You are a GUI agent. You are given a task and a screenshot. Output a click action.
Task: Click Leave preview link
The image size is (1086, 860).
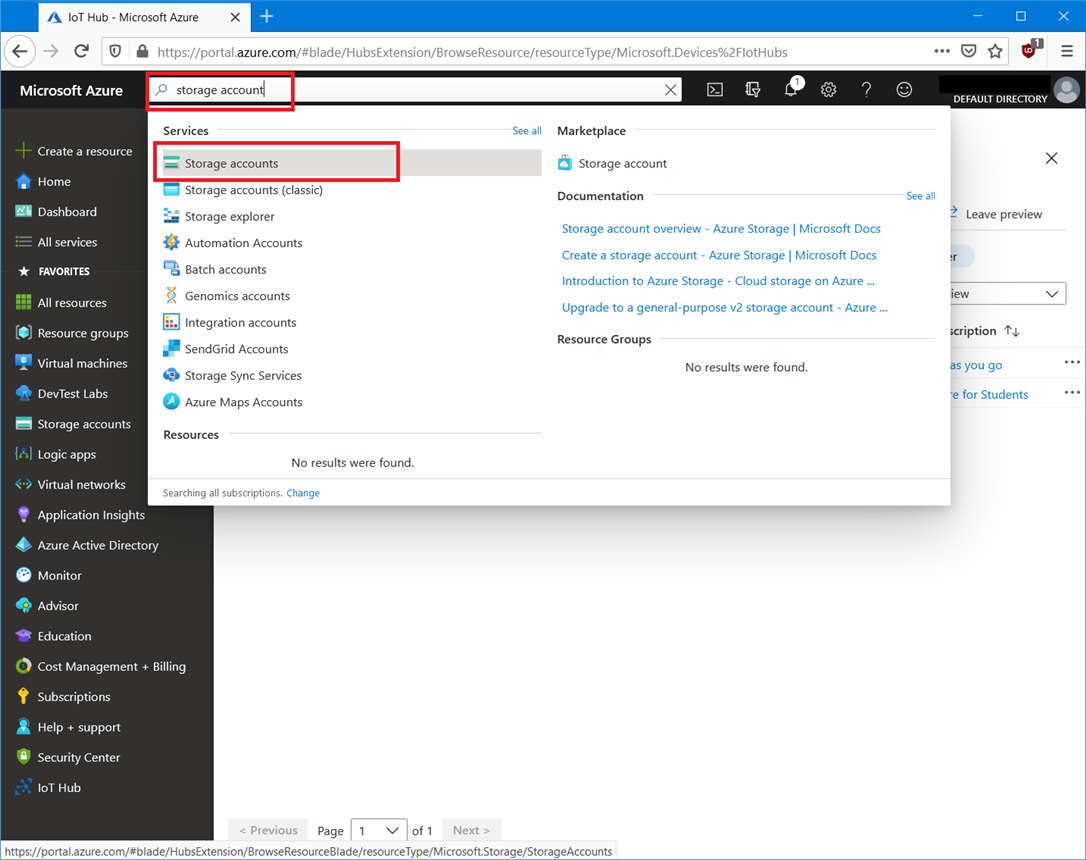(1004, 215)
